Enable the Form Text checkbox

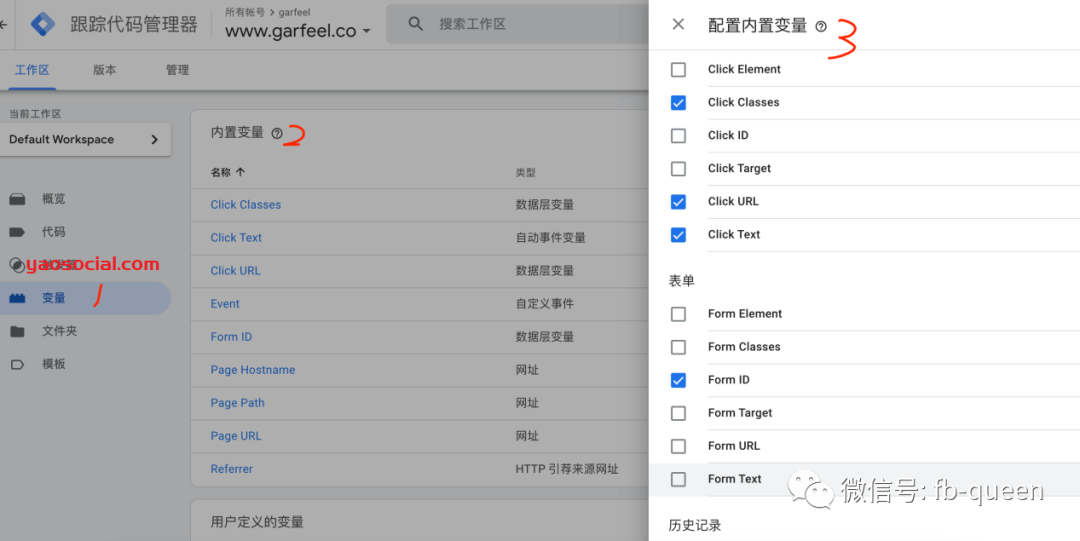[678, 480]
